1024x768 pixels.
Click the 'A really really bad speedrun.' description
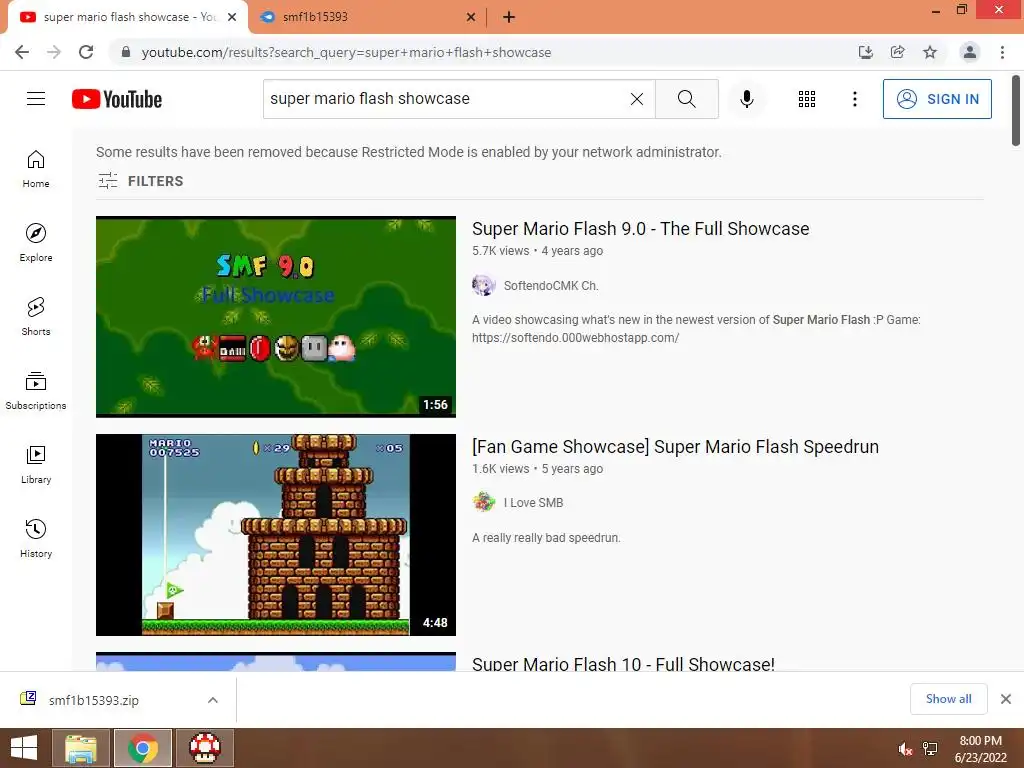[x=546, y=537]
